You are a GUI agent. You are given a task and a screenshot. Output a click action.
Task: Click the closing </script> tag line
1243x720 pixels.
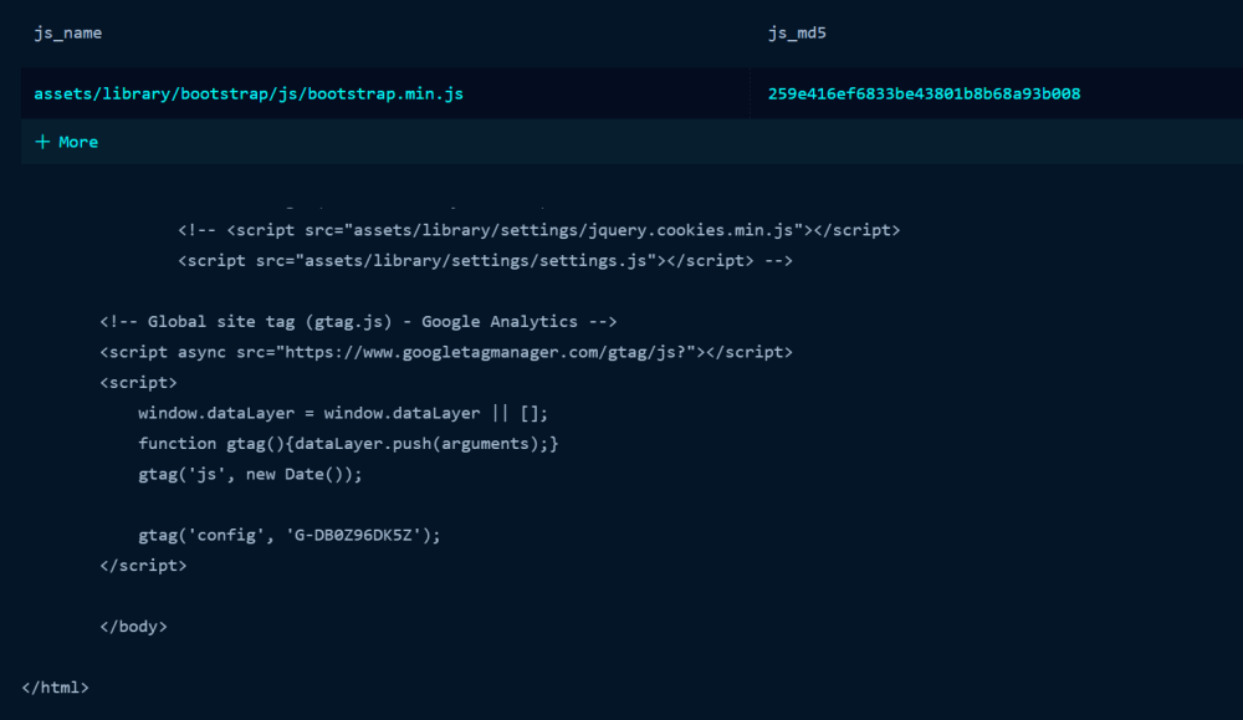pos(143,565)
